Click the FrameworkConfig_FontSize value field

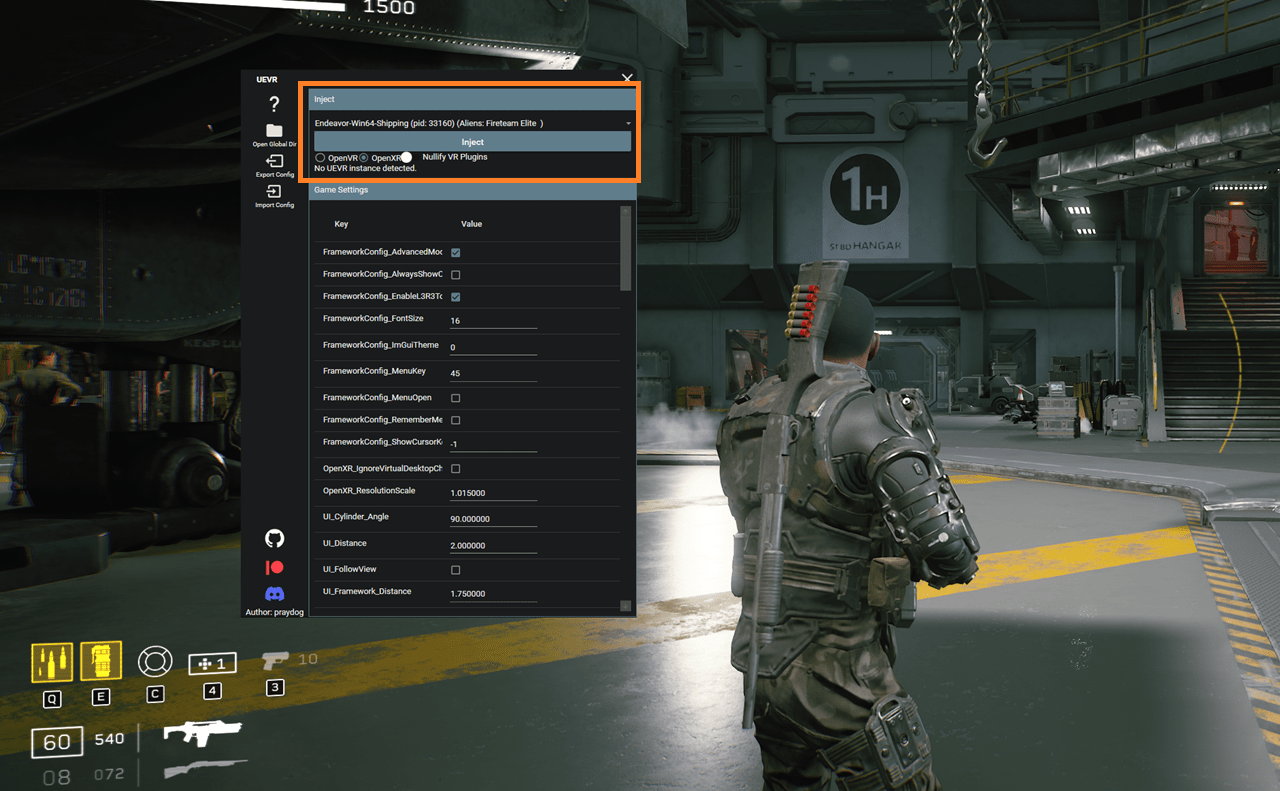point(493,321)
